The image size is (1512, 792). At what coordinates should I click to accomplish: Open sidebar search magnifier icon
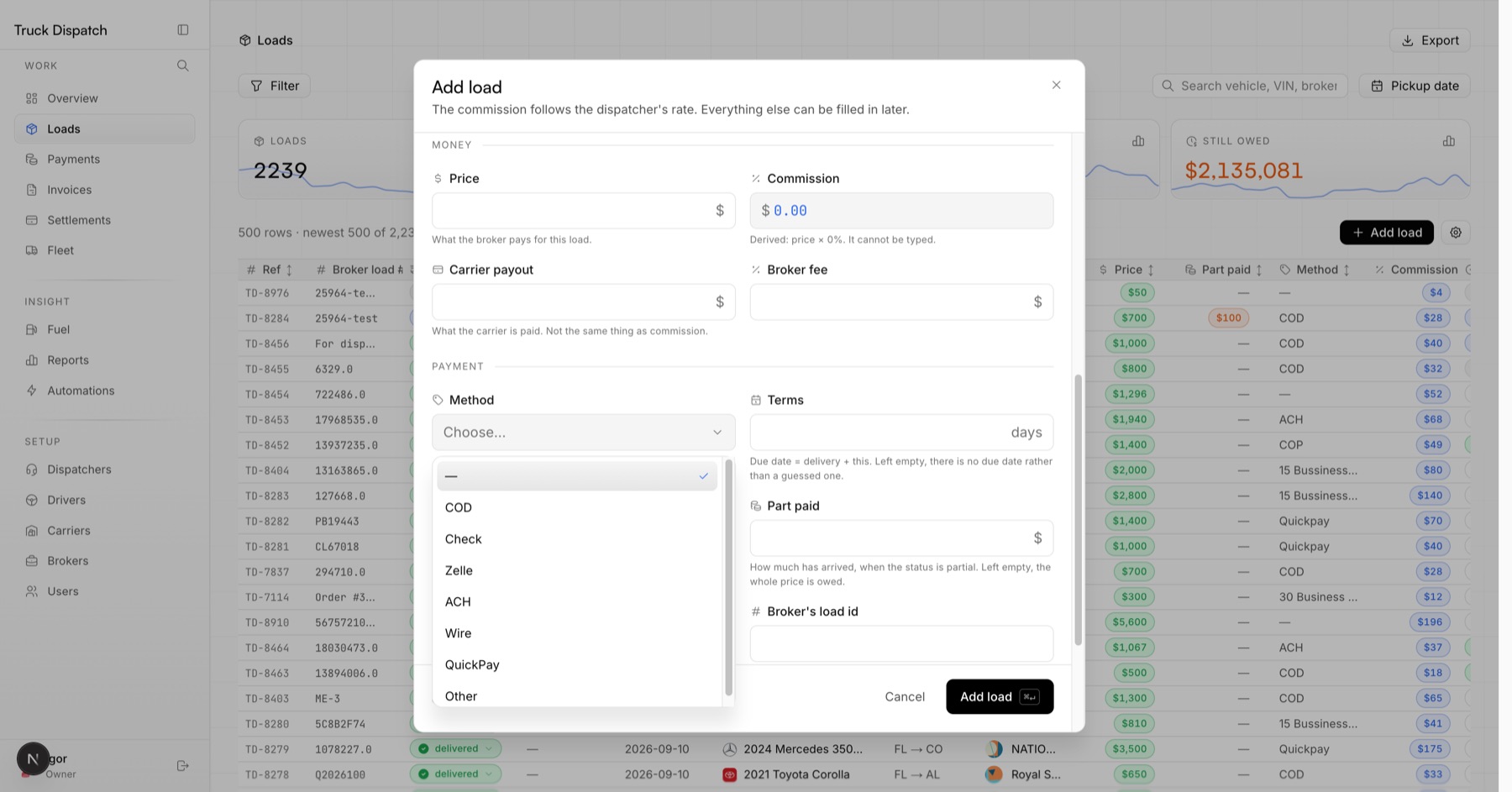point(183,66)
